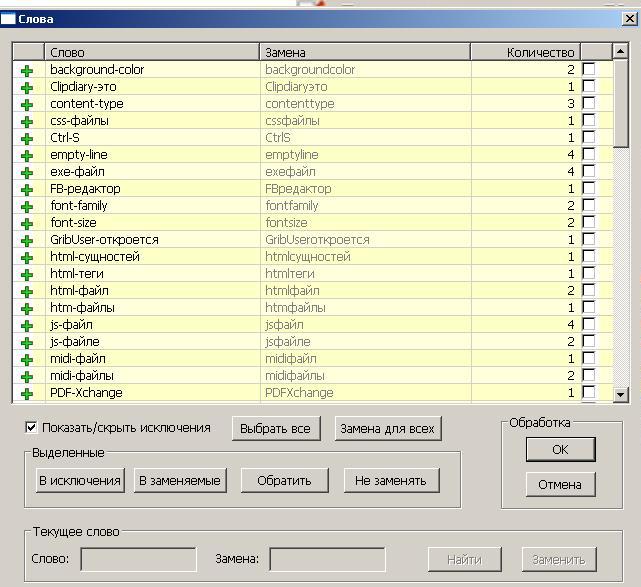Click the green plus beside Ctrl-S
The width and height of the screenshot is (641, 587).
pyautogui.click(x=27, y=139)
